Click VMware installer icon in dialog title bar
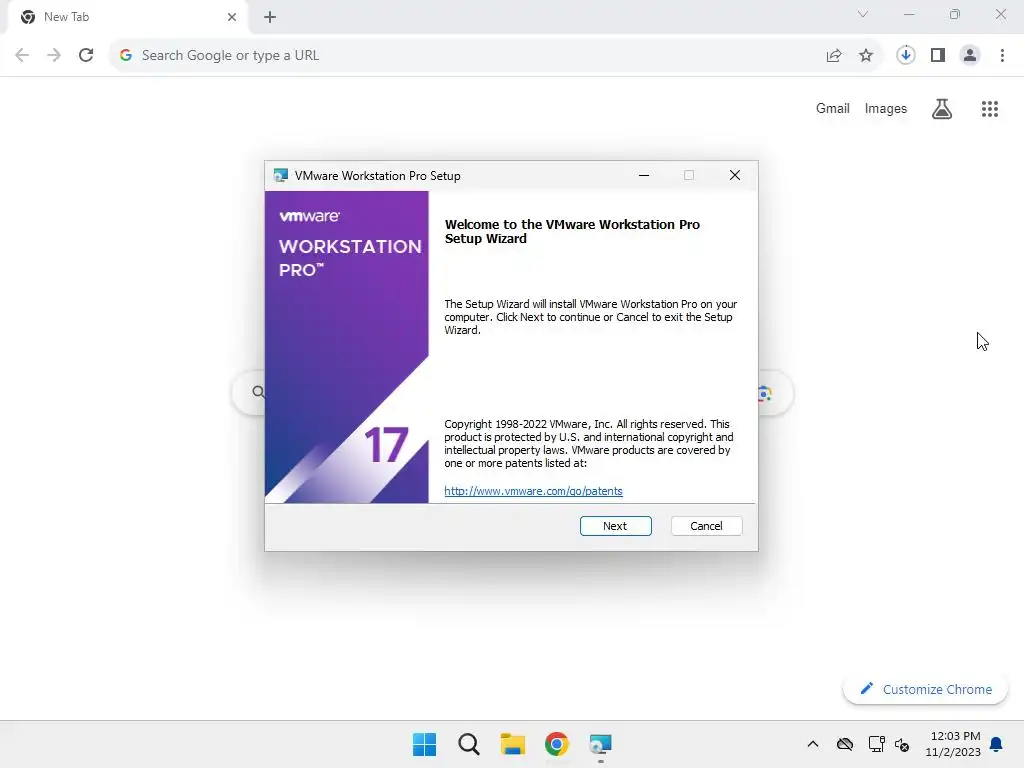Image resolution: width=1024 pixels, height=768 pixels. pyautogui.click(x=281, y=175)
